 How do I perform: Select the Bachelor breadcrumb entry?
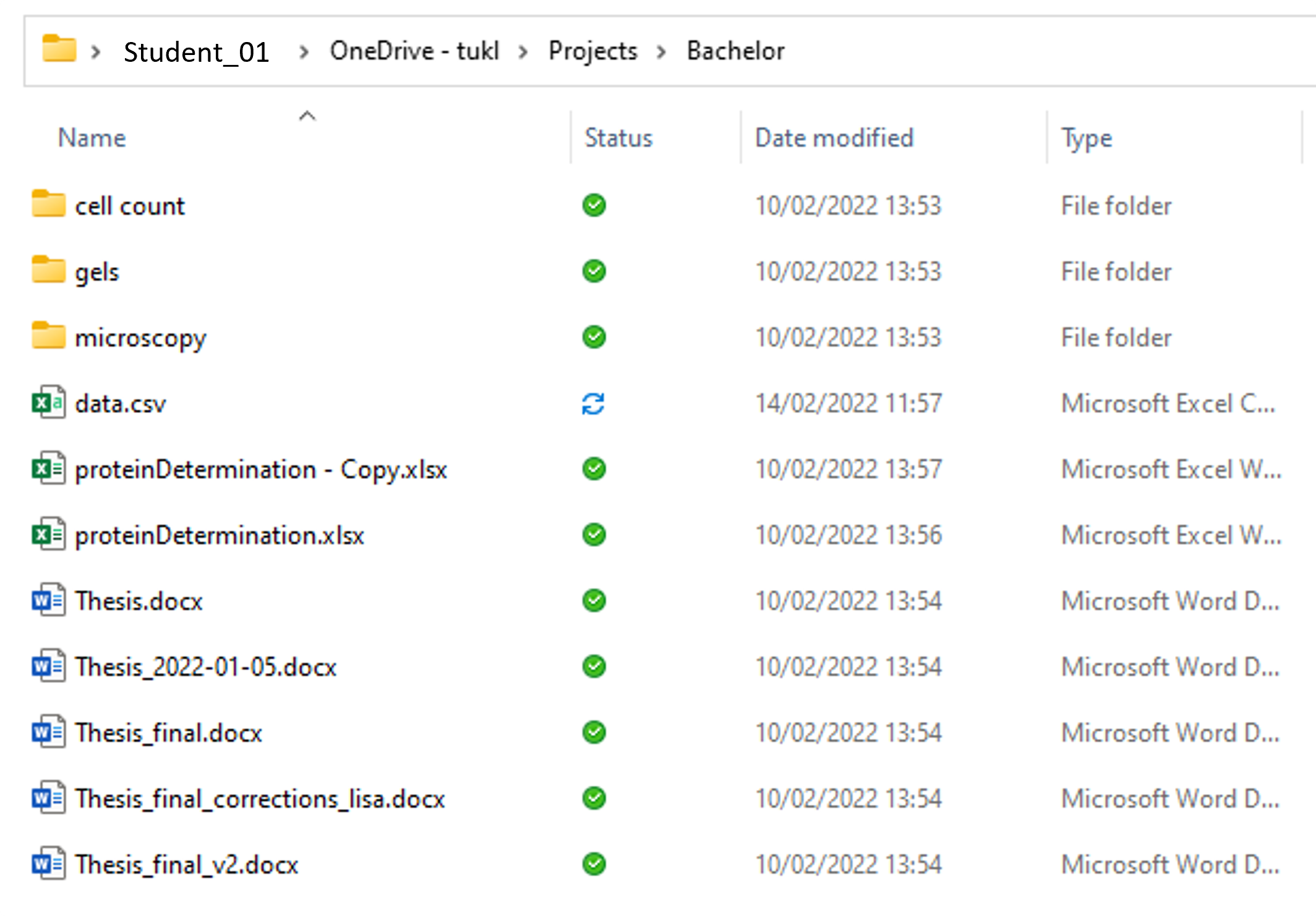(x=735, y=51)
